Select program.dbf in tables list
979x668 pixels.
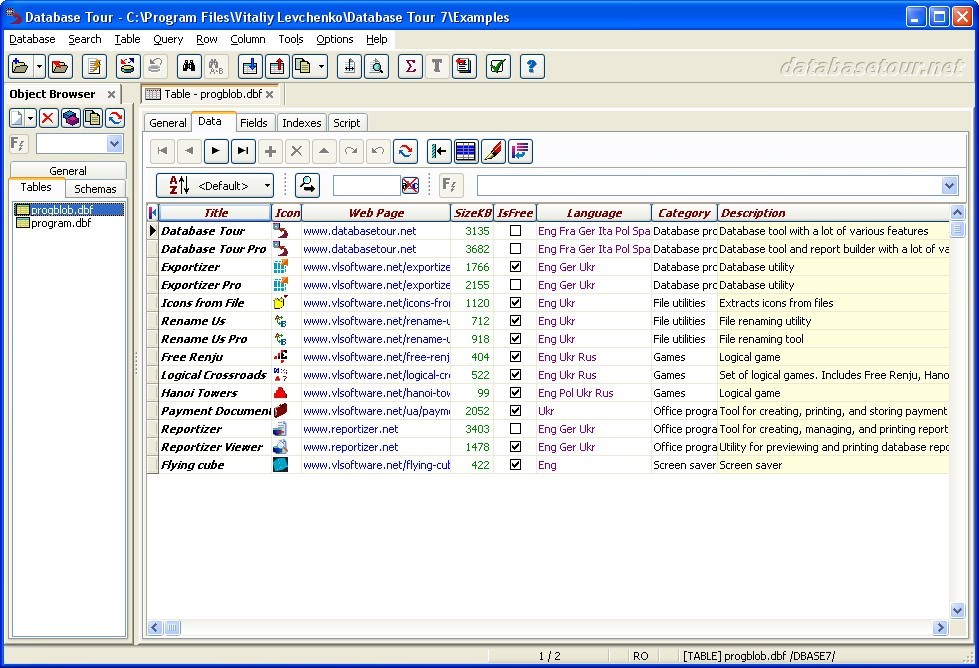point(61,223)
